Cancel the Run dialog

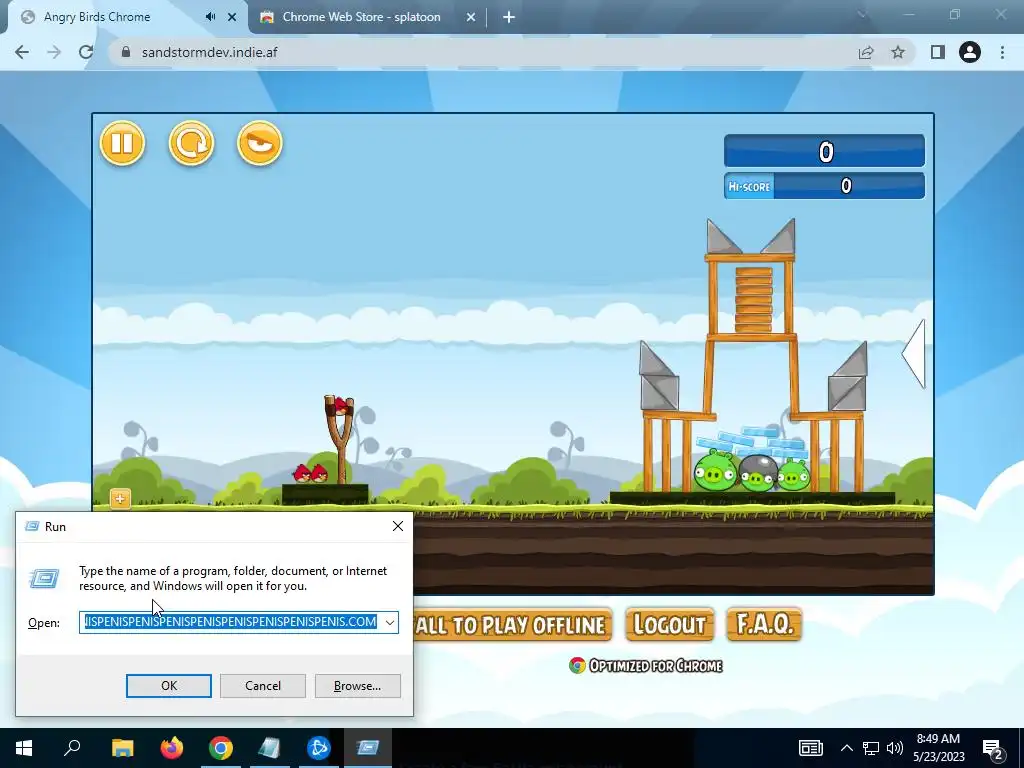(x=263, y=686)
